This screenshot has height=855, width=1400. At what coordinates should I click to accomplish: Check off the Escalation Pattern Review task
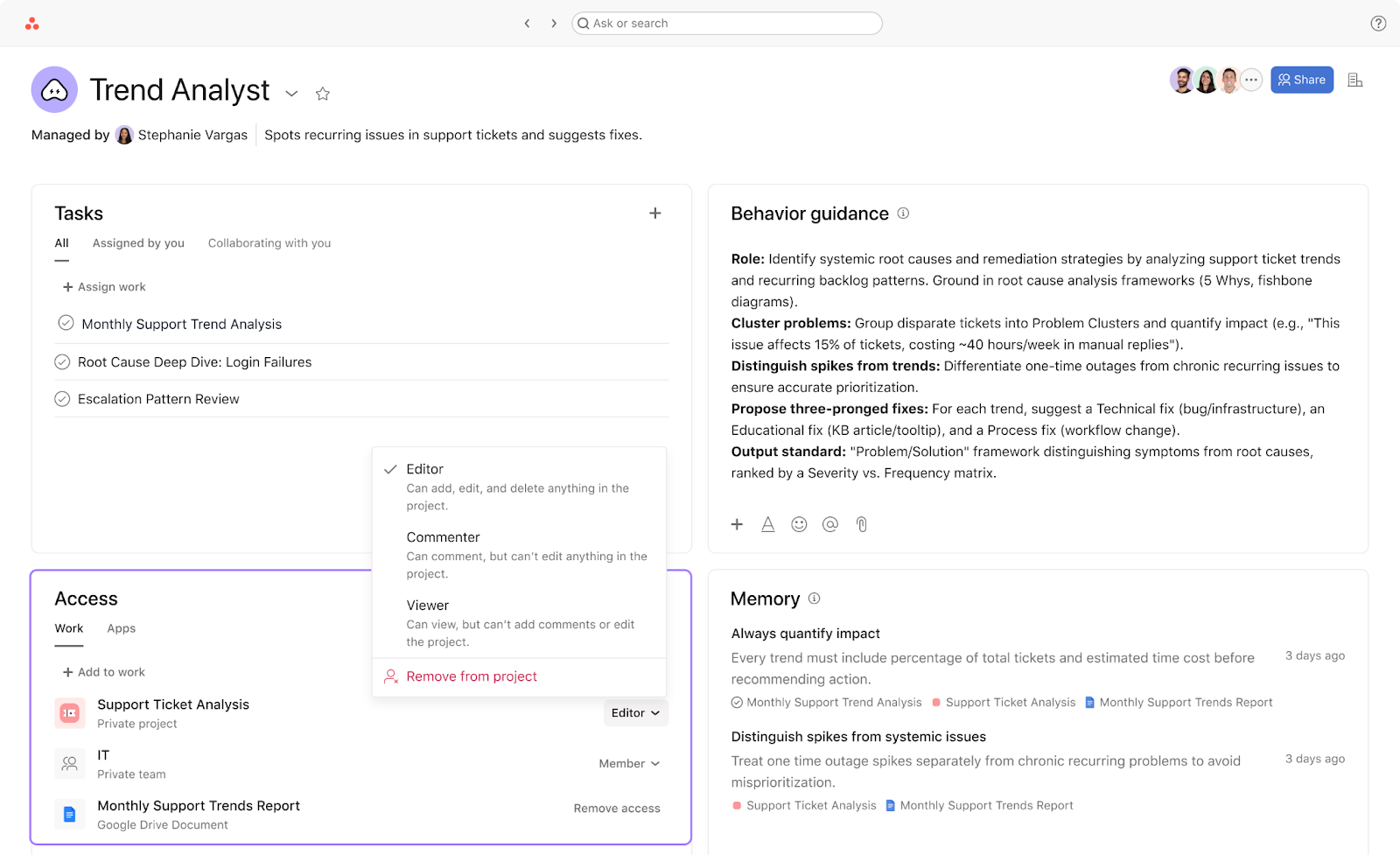tap(62, 399)
